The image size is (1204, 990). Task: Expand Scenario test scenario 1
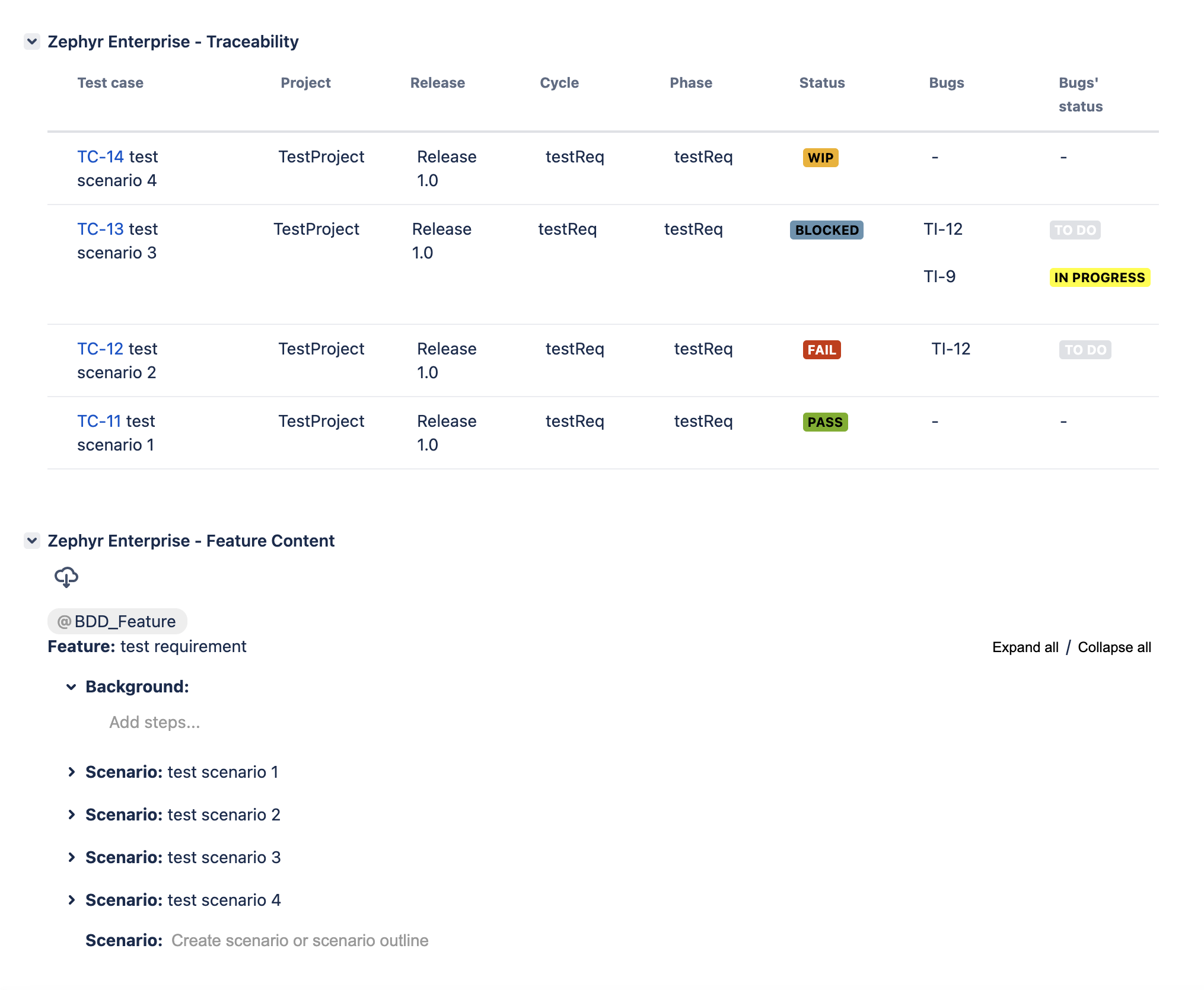tap(71, 772)
